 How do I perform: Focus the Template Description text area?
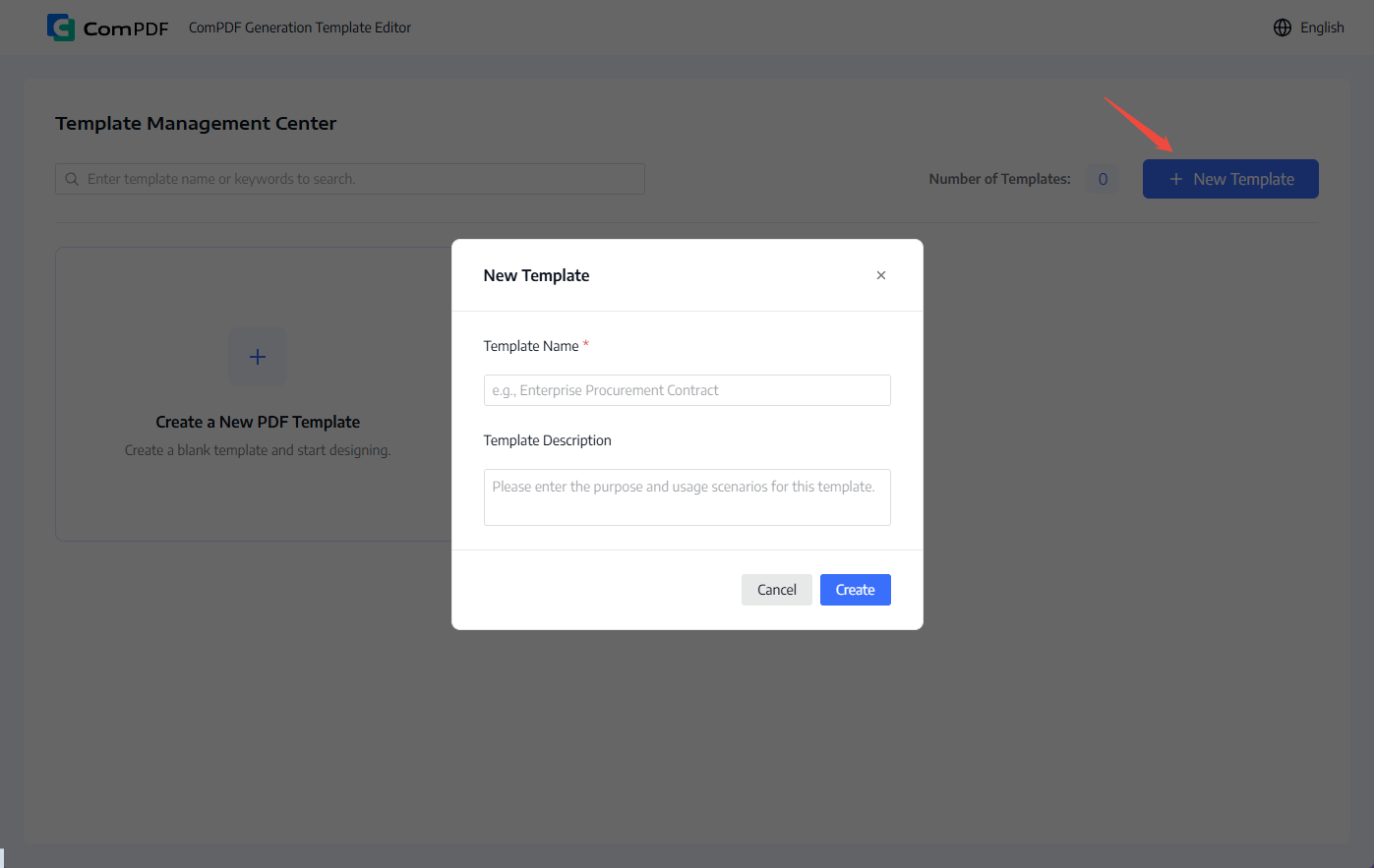(687, 497)
